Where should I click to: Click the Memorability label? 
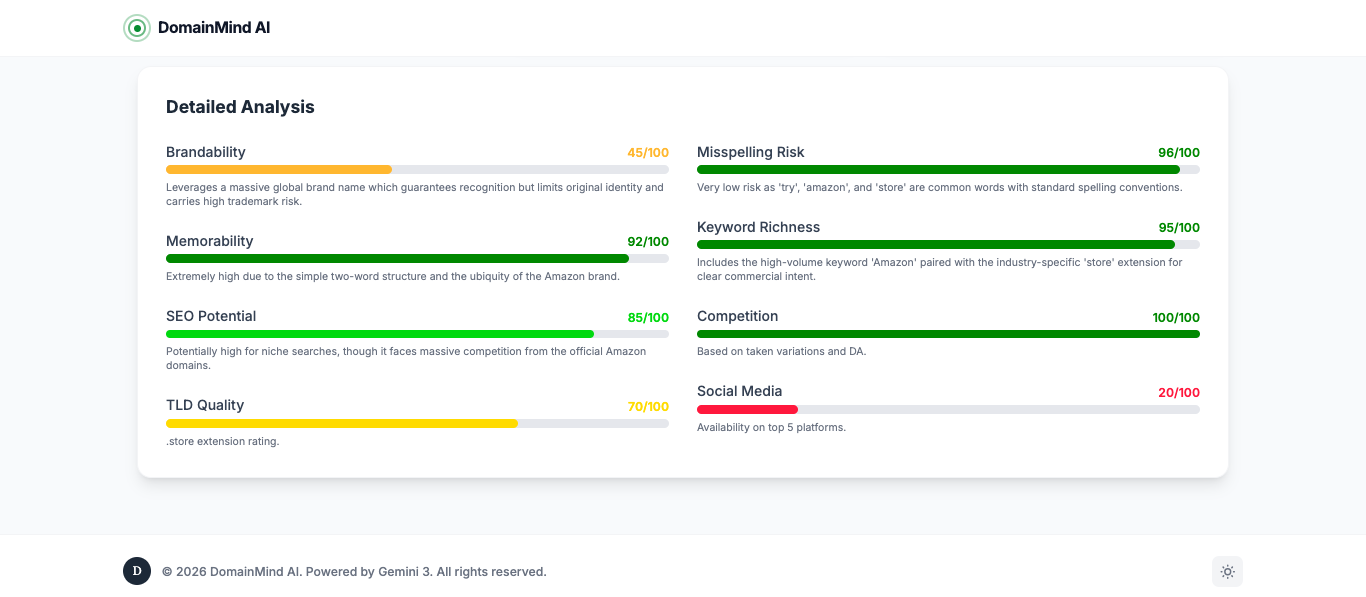pyautogui.click(x=210, y=241)
